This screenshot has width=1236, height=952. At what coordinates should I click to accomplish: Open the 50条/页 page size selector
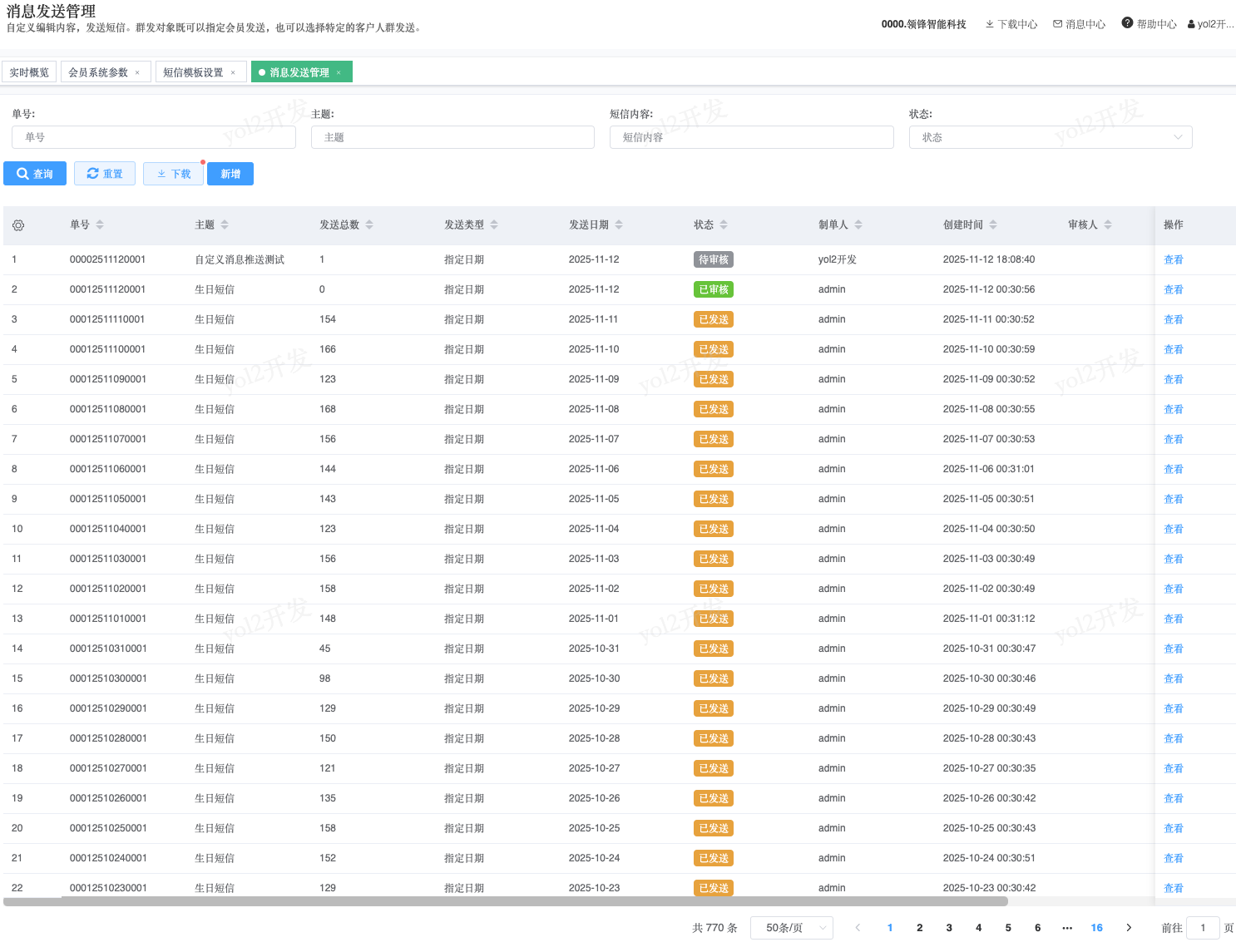(791, 928)
